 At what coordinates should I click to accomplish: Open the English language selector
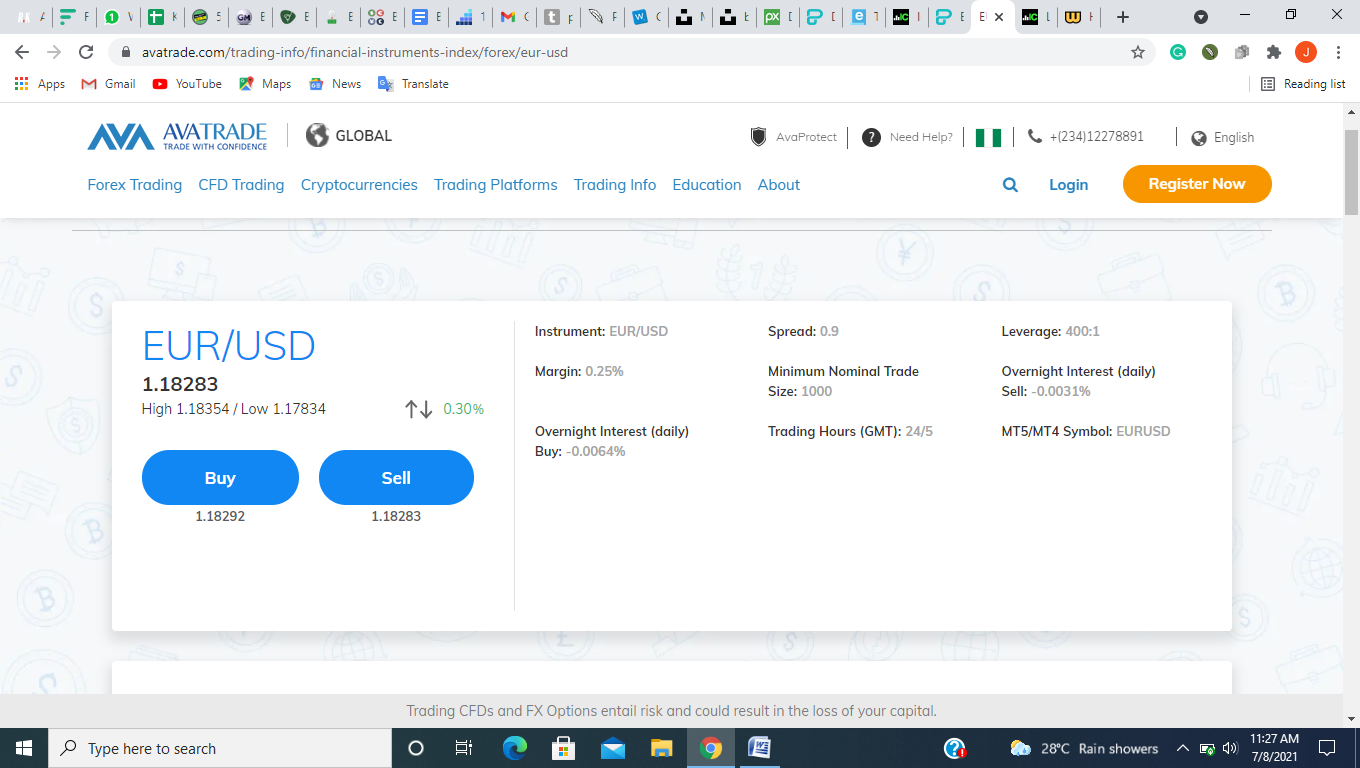(x=1223, y=138)
